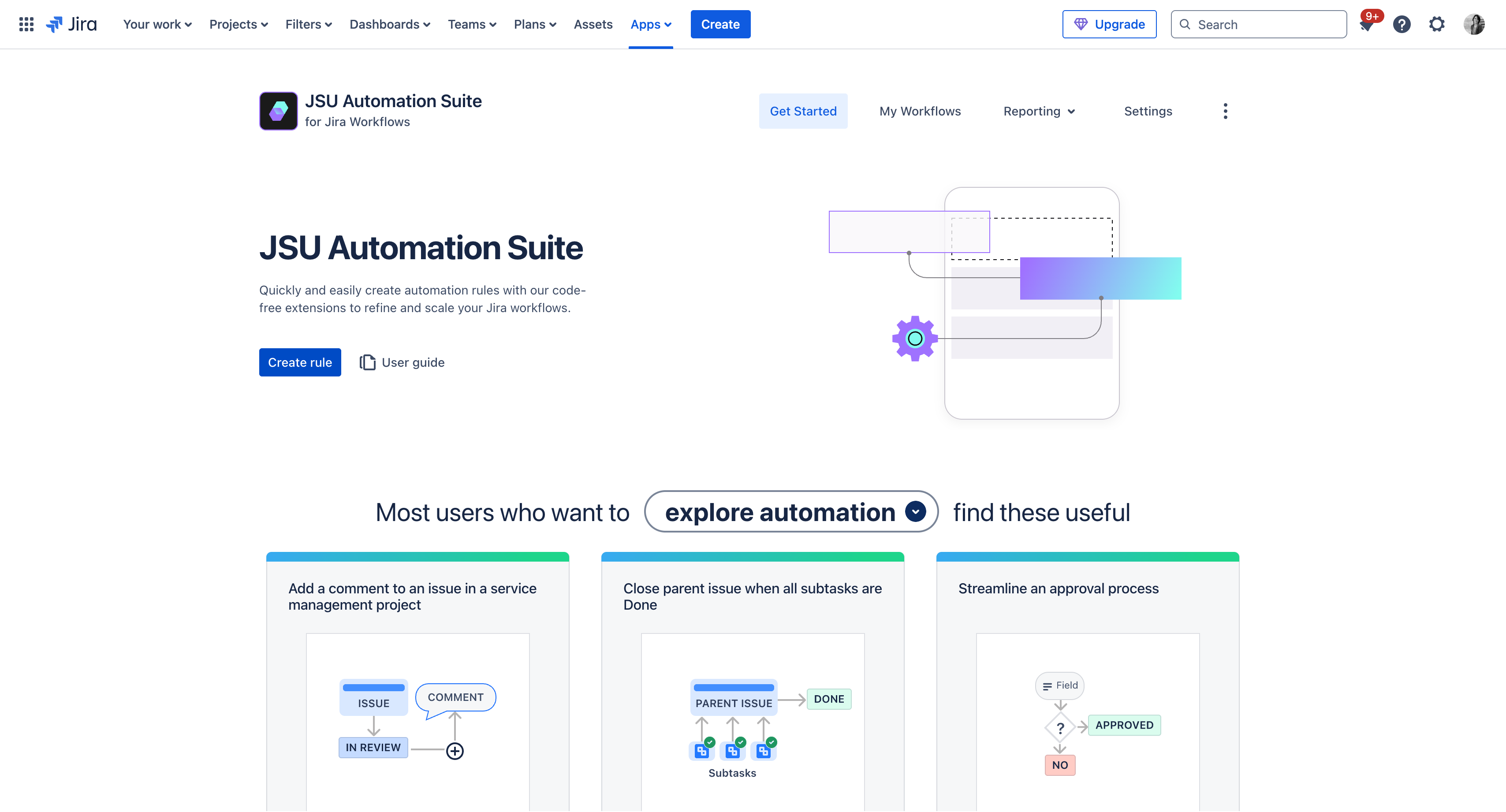Click the blue Create button

(720, 24)
